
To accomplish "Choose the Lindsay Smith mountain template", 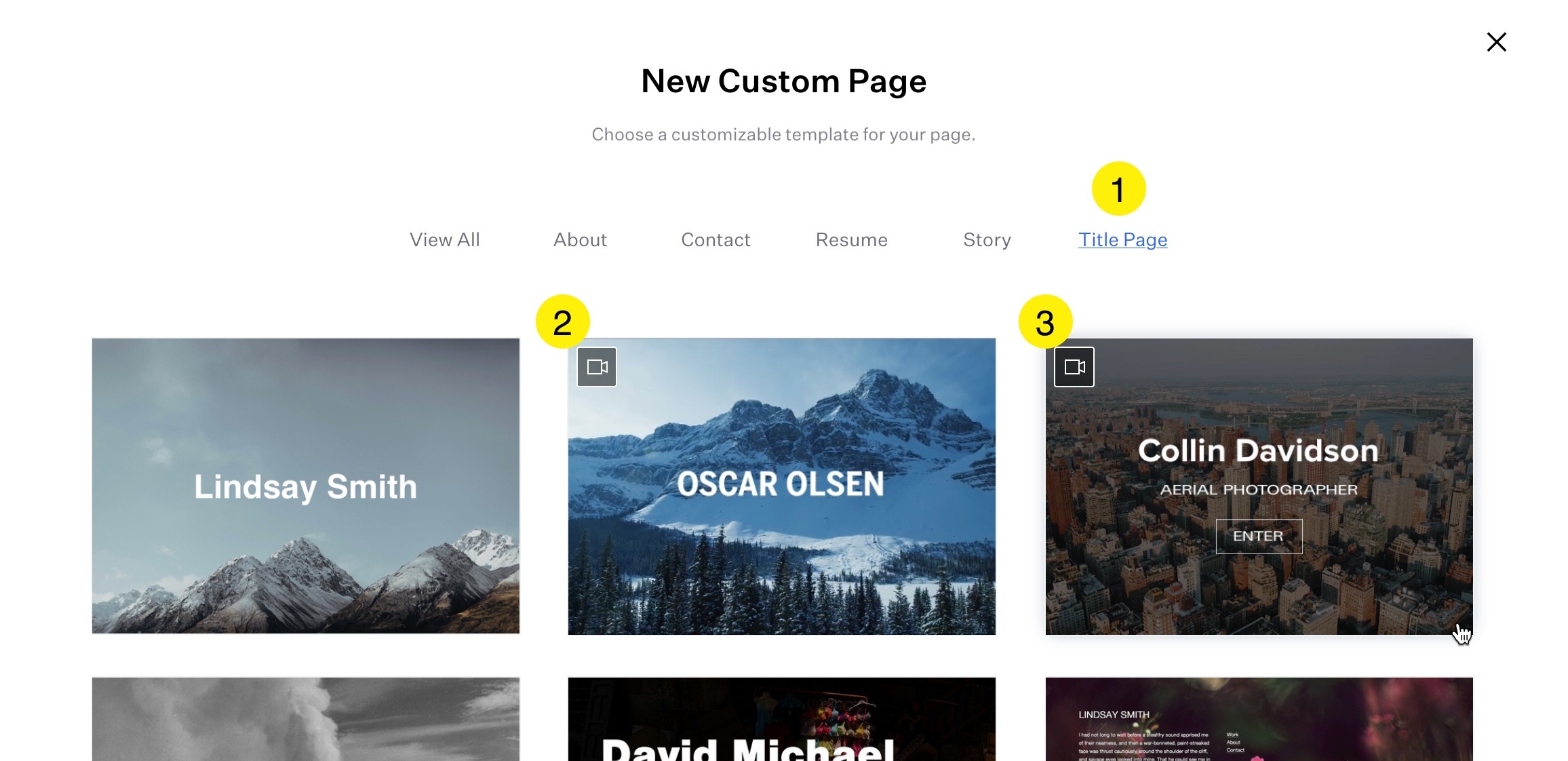I will coord(306,486).
